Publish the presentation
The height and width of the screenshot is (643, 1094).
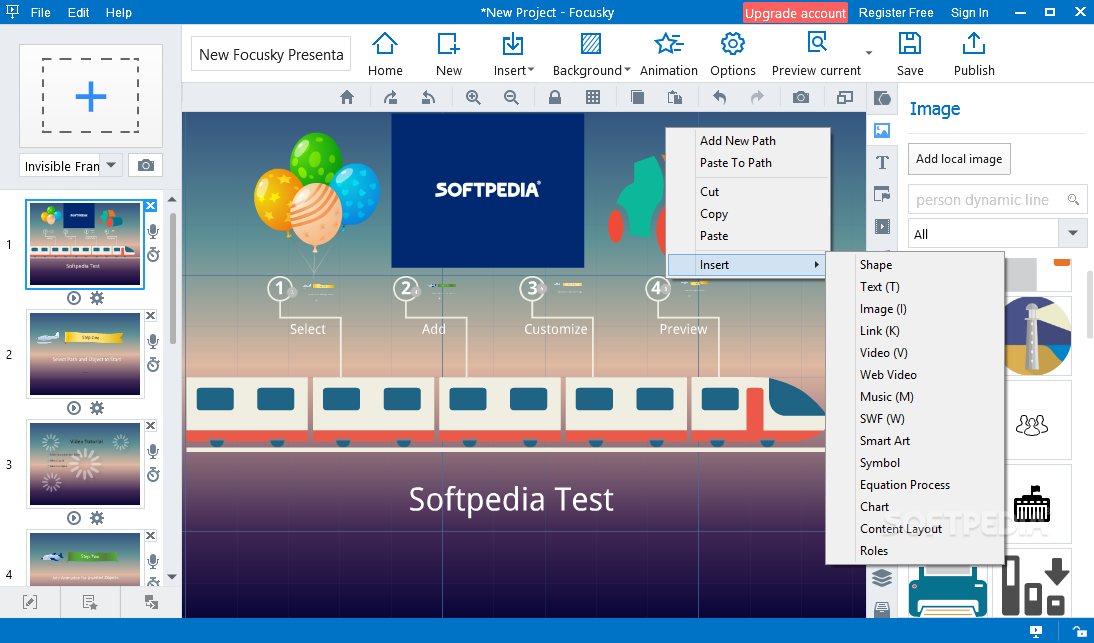[x=974, y=54]
